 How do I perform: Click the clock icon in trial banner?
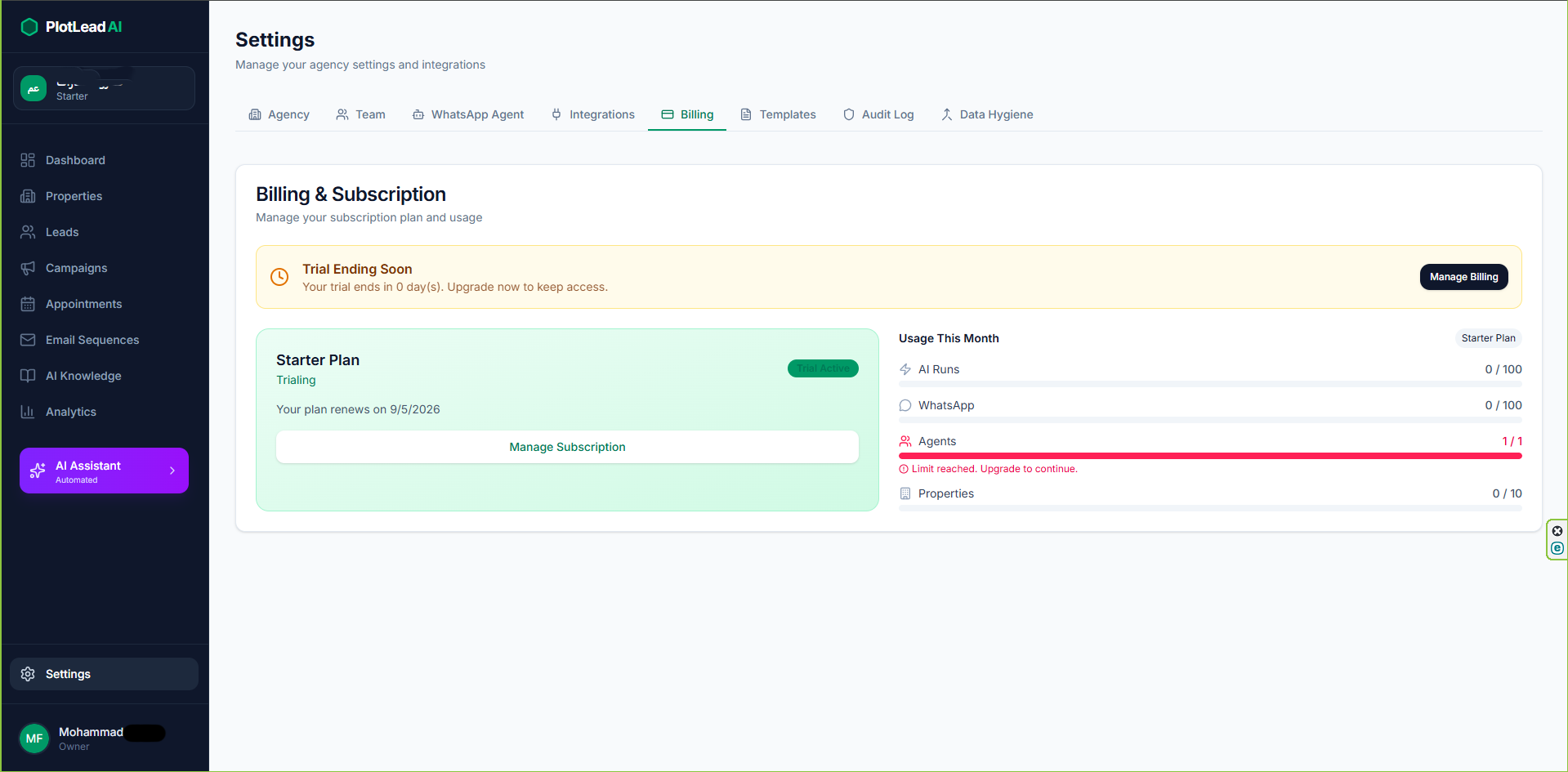point(279,277)
